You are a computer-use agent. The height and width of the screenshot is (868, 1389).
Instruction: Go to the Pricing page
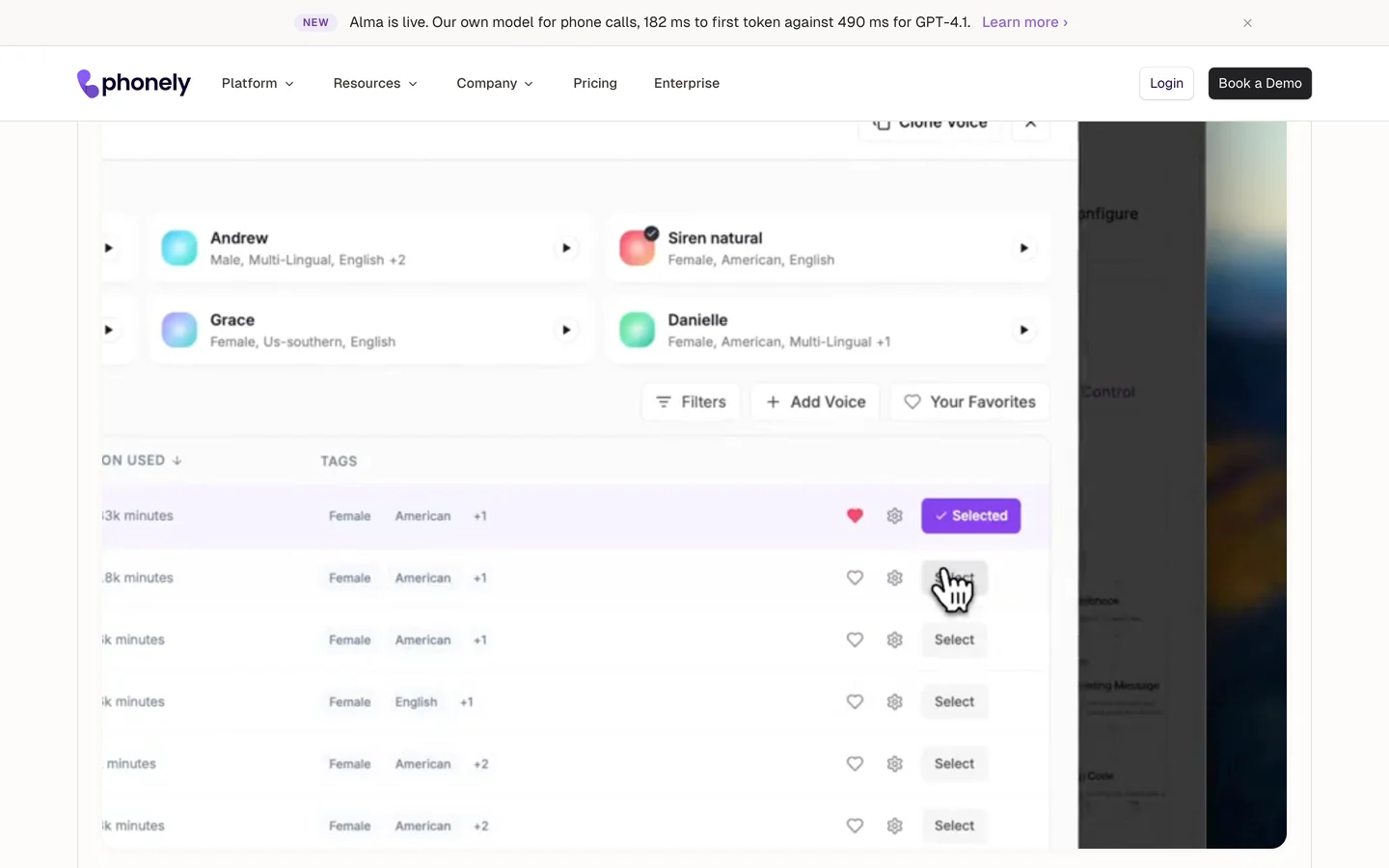(595, 84)
